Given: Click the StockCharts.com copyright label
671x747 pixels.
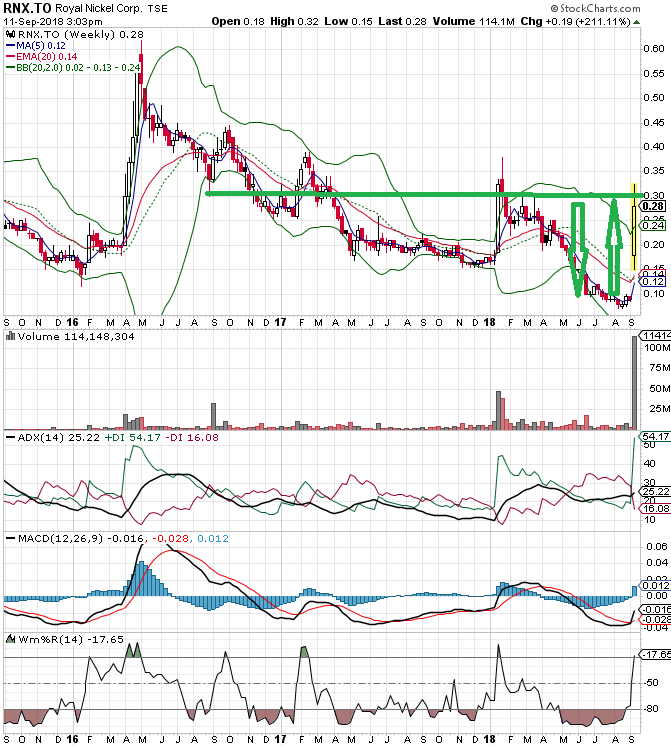Looking at the screenshot, I should (x=595, y=8).
